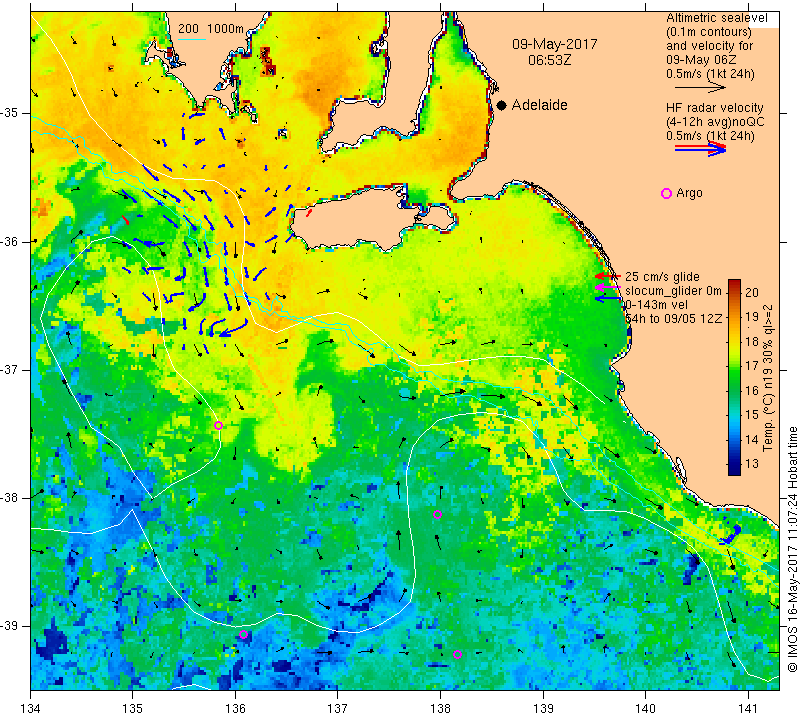
Task: Click the 20 tick on the color bar
Action: (x=752, y=292)
